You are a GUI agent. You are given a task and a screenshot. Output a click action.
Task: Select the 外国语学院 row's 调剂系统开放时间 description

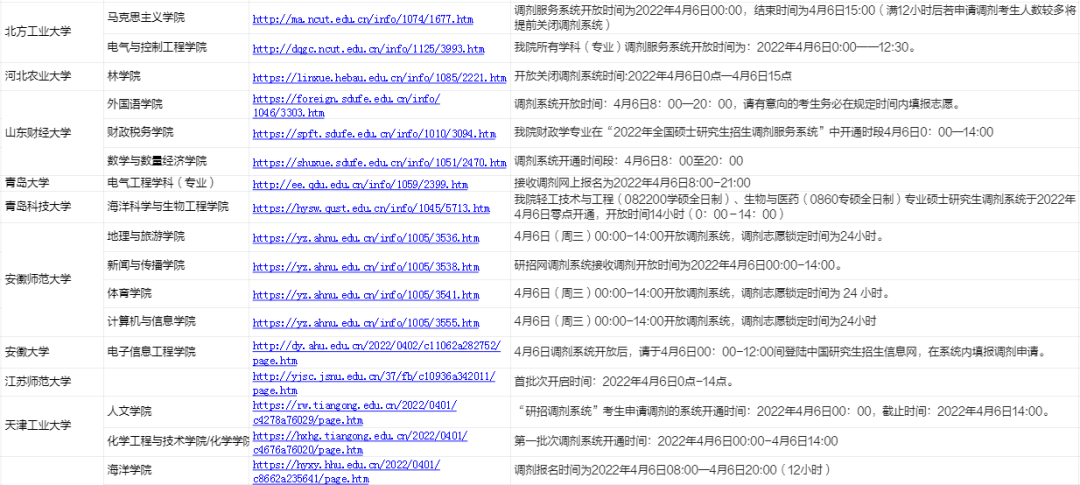point(796,104)
